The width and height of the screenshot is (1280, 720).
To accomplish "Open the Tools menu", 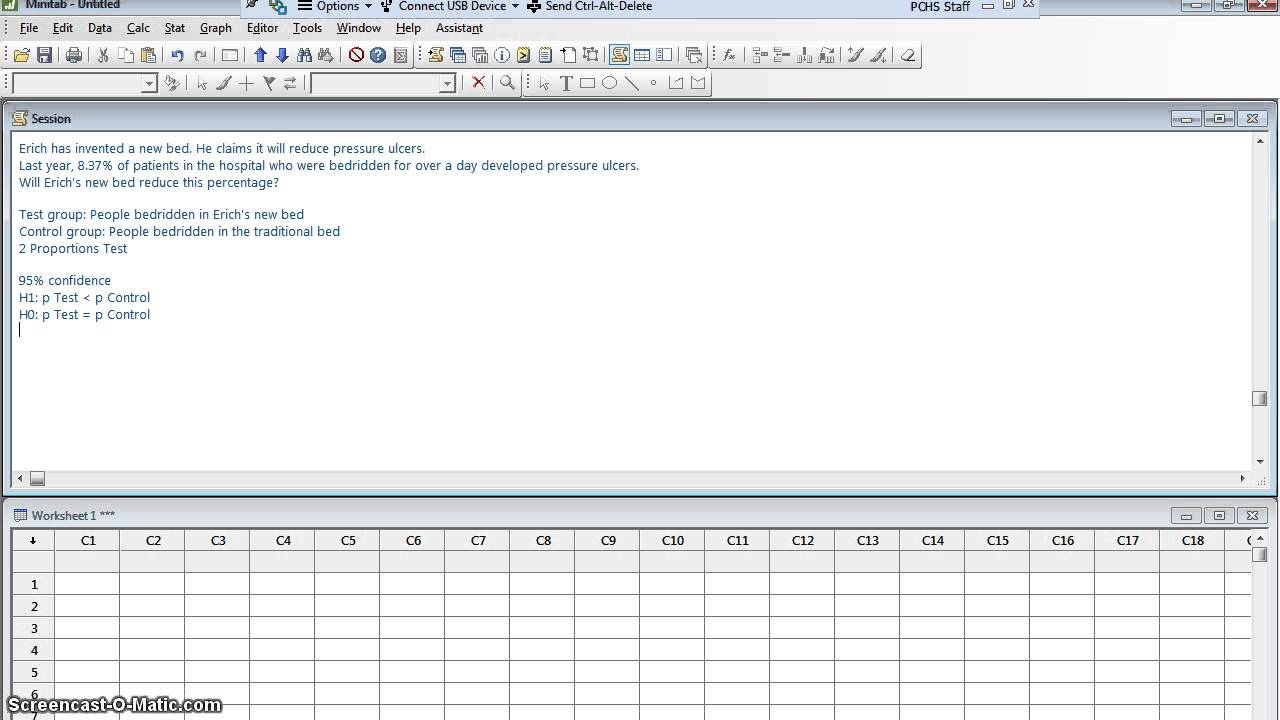I will [307, 28].
